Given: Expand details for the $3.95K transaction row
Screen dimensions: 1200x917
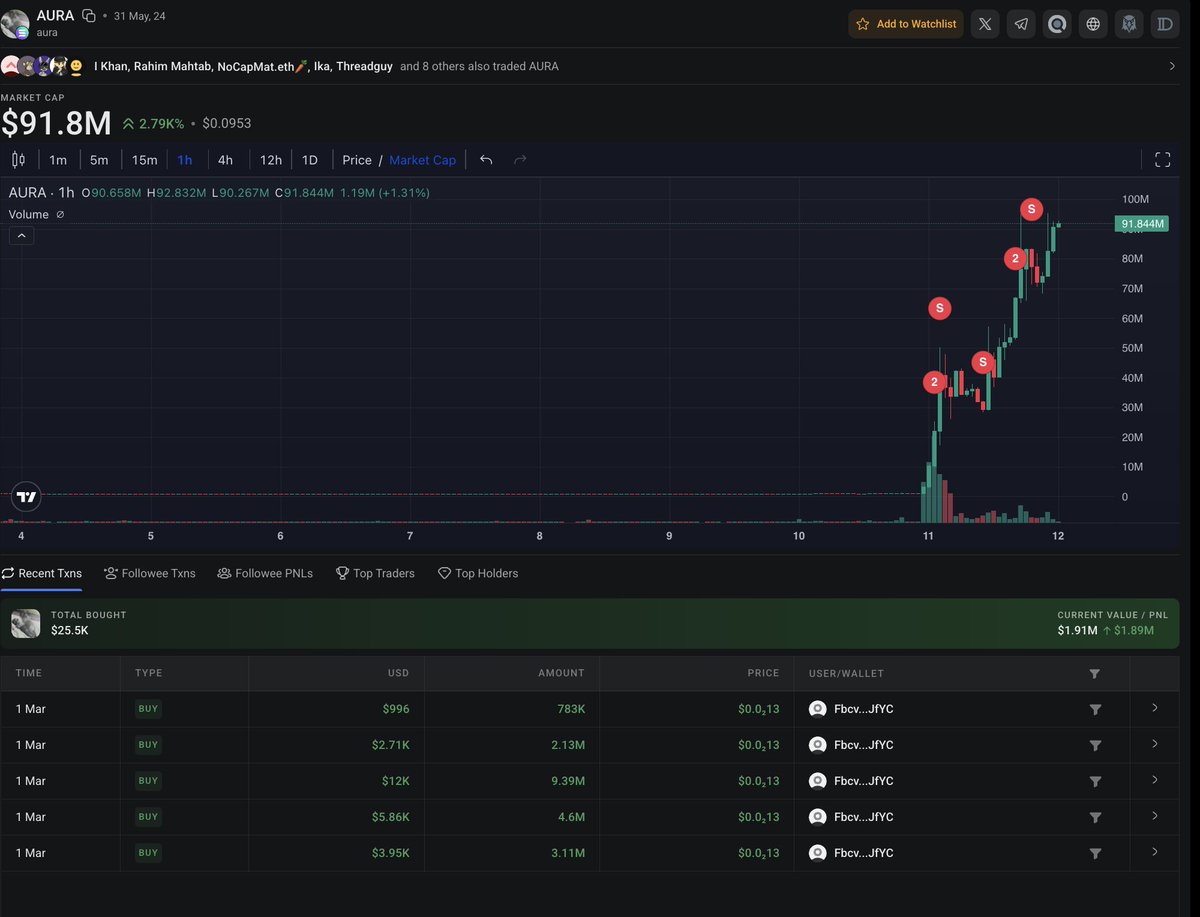Looking at the screenshot, I should (1155, 852).
